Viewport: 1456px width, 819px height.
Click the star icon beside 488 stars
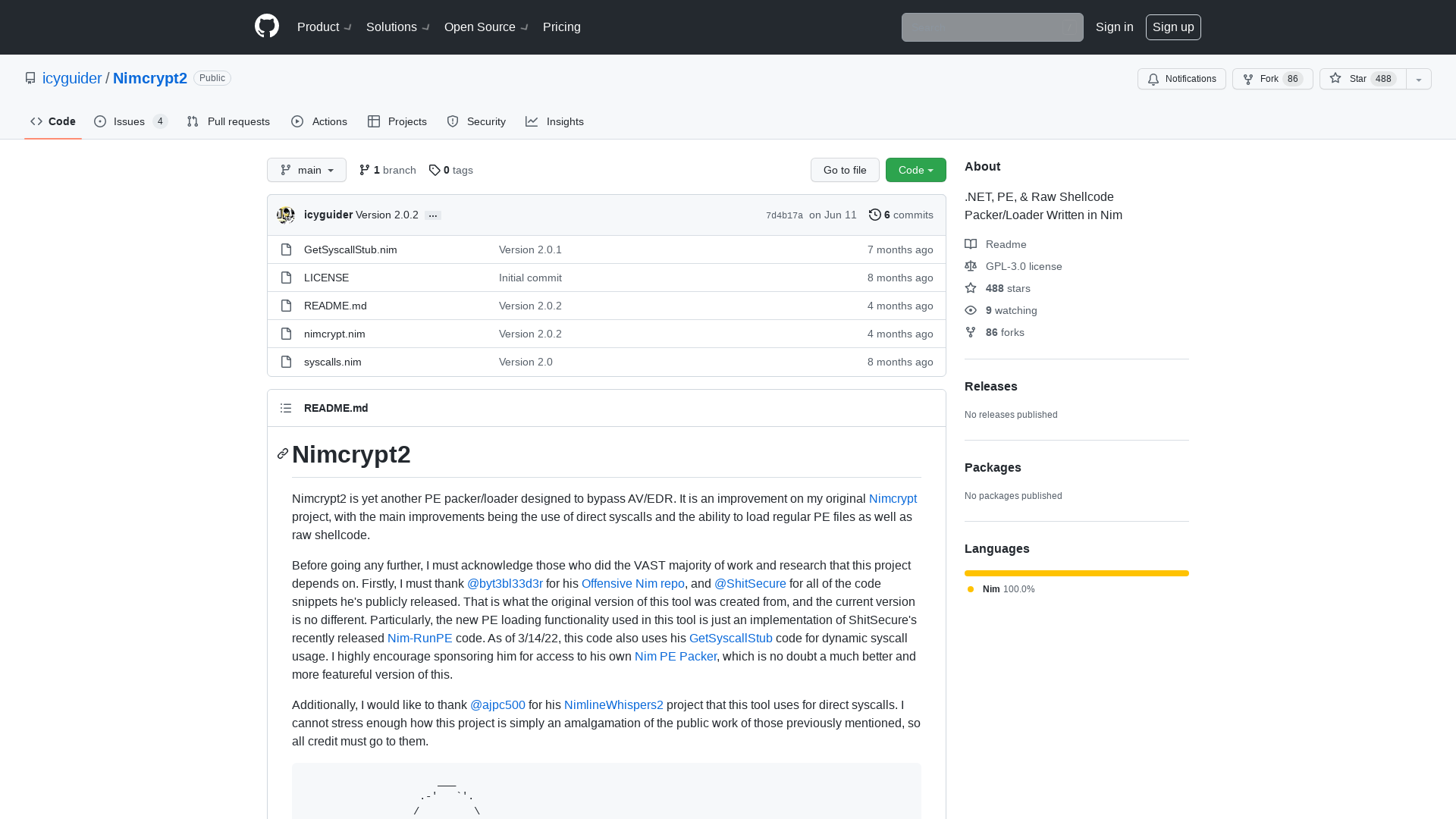coord(971,288)
